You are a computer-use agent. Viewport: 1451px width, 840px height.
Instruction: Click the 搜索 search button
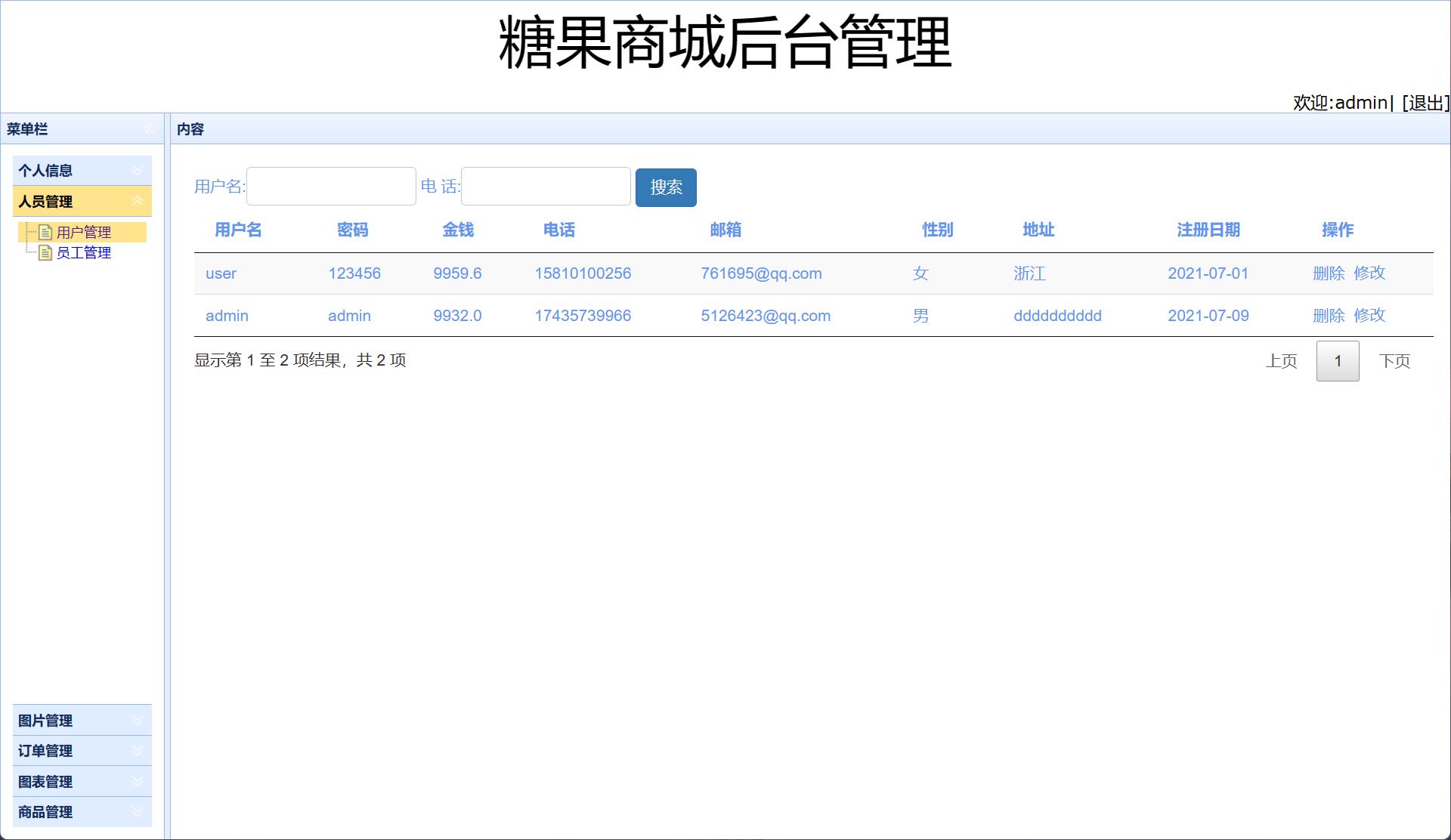666,187
